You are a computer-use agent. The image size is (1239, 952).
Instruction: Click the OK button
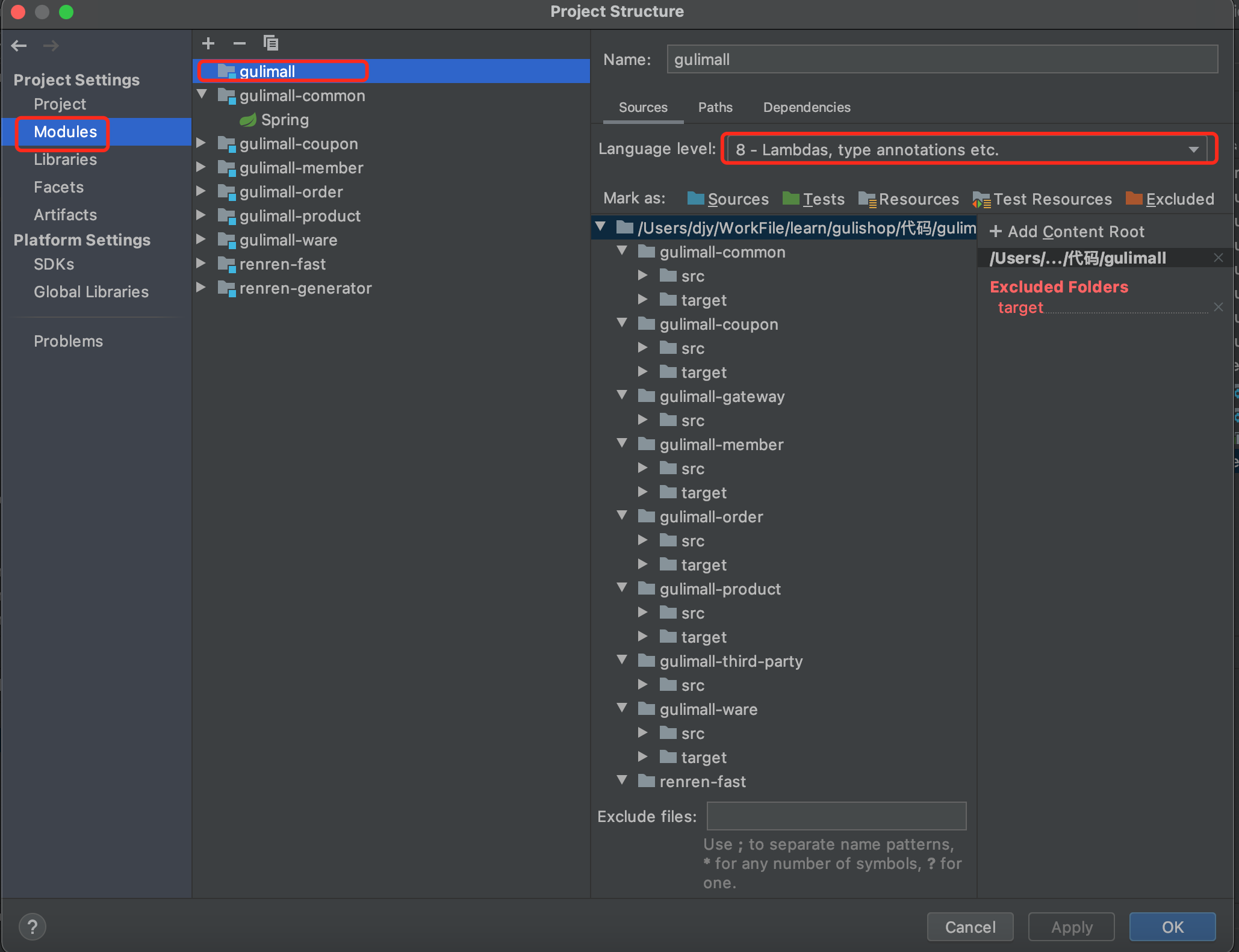(1172, 927)
